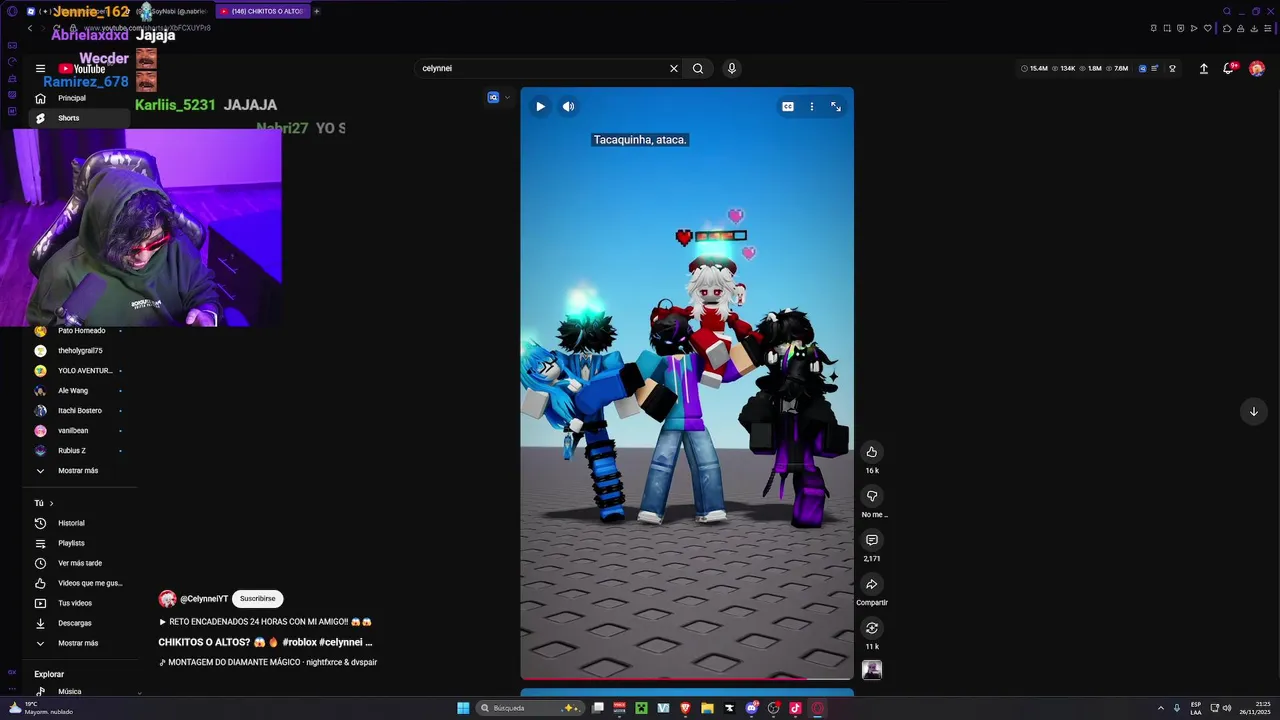
Task: Expand the Tú section chevron
Action: tap(51, 503)
